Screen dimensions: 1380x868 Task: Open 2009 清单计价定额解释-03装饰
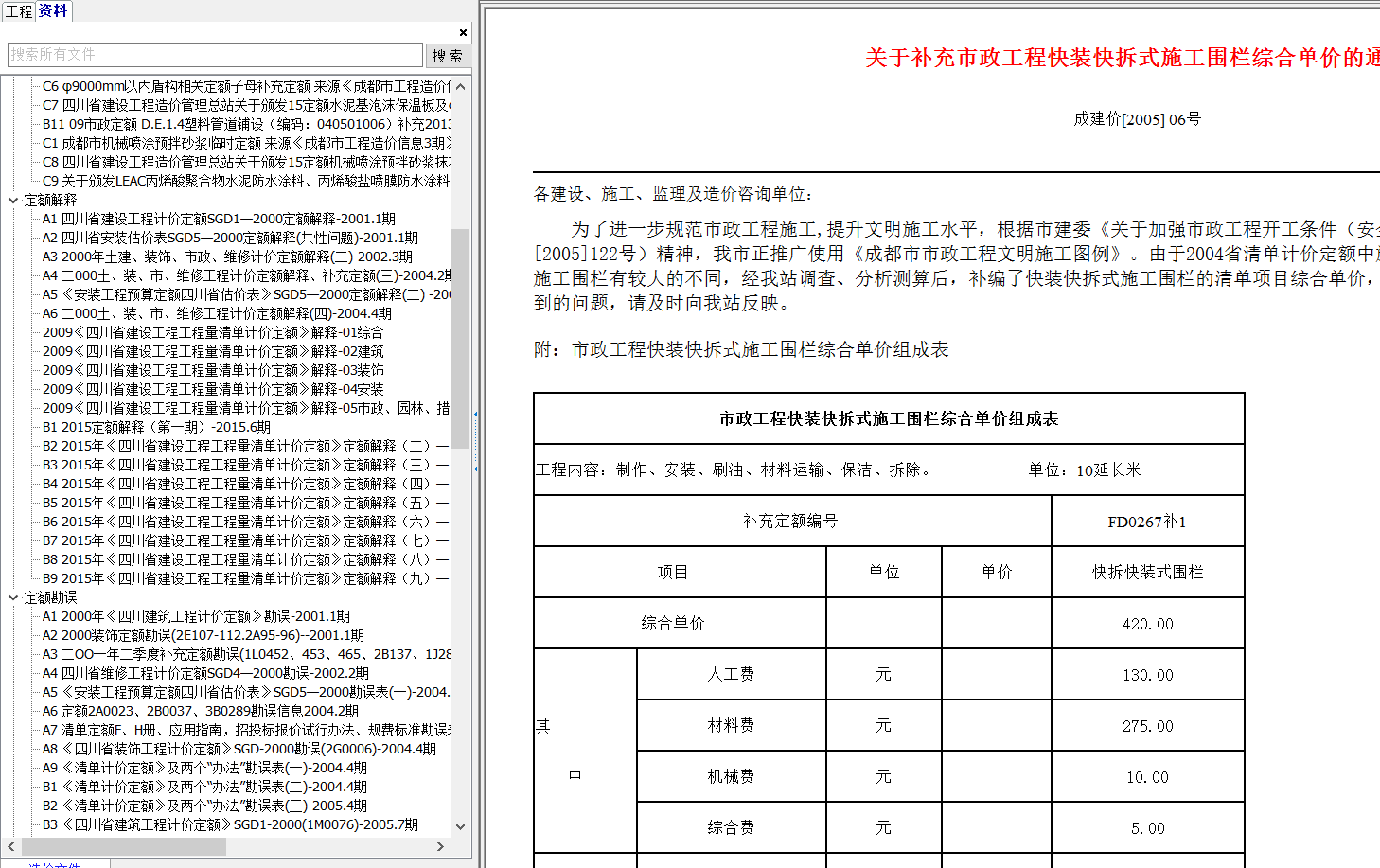click(x=213, y=370)
